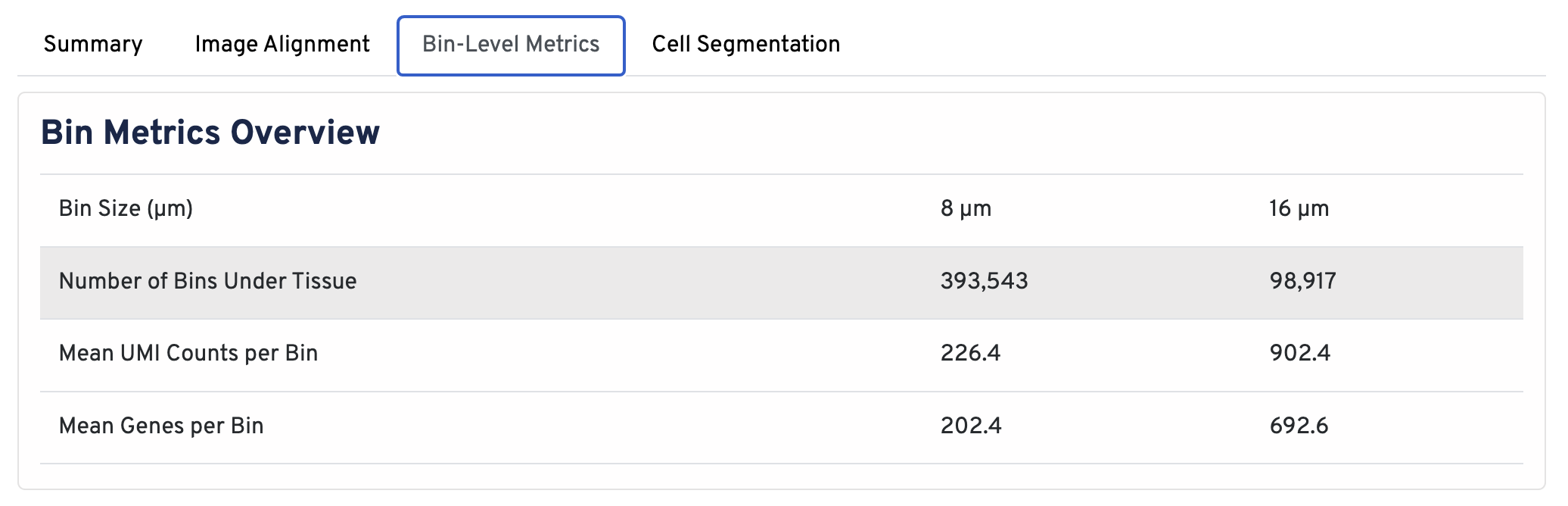
Task: Click the Bin Size (µm) row label
Action: tap(126, 208)
